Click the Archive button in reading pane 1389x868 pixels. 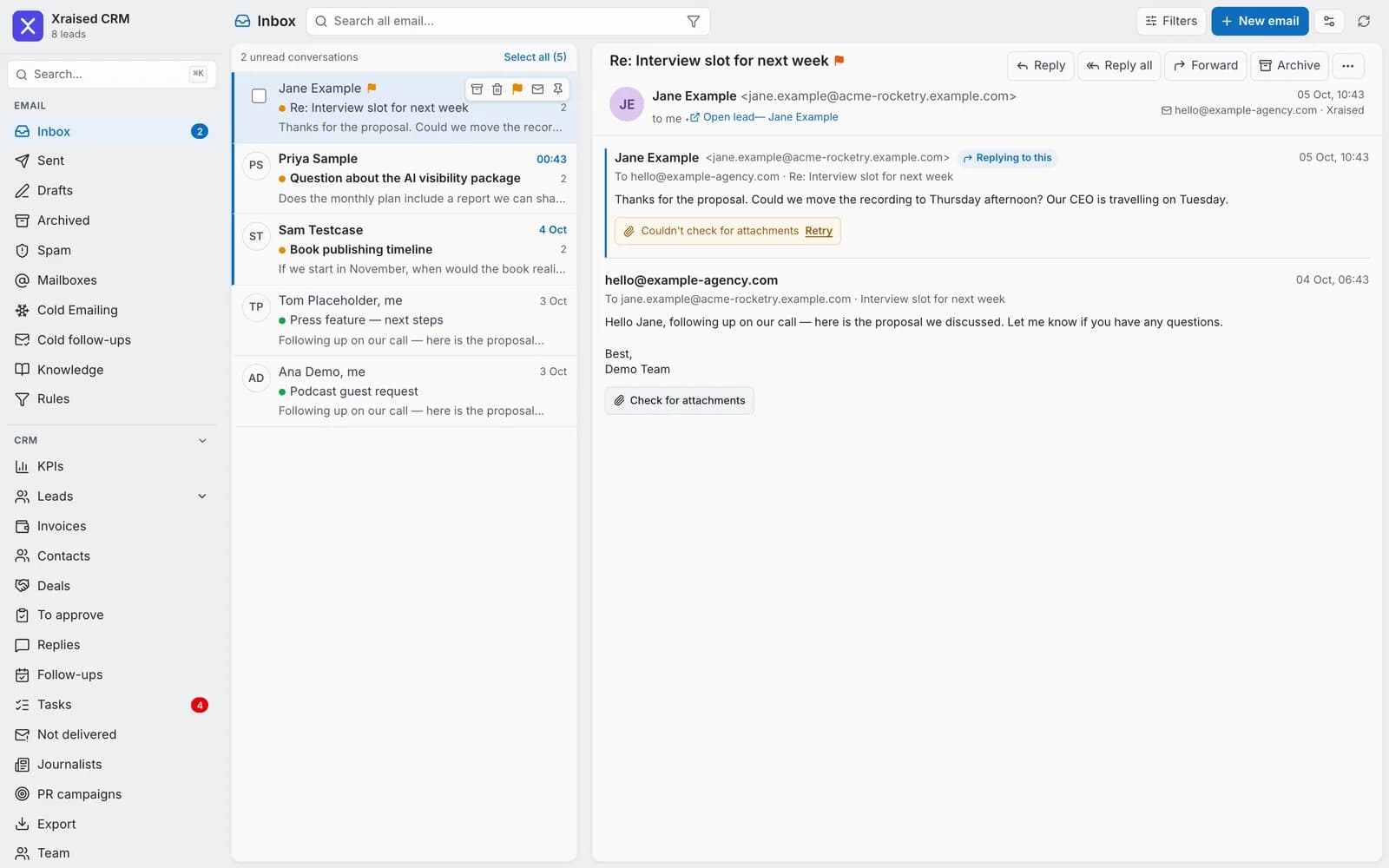coord(1289,65)
